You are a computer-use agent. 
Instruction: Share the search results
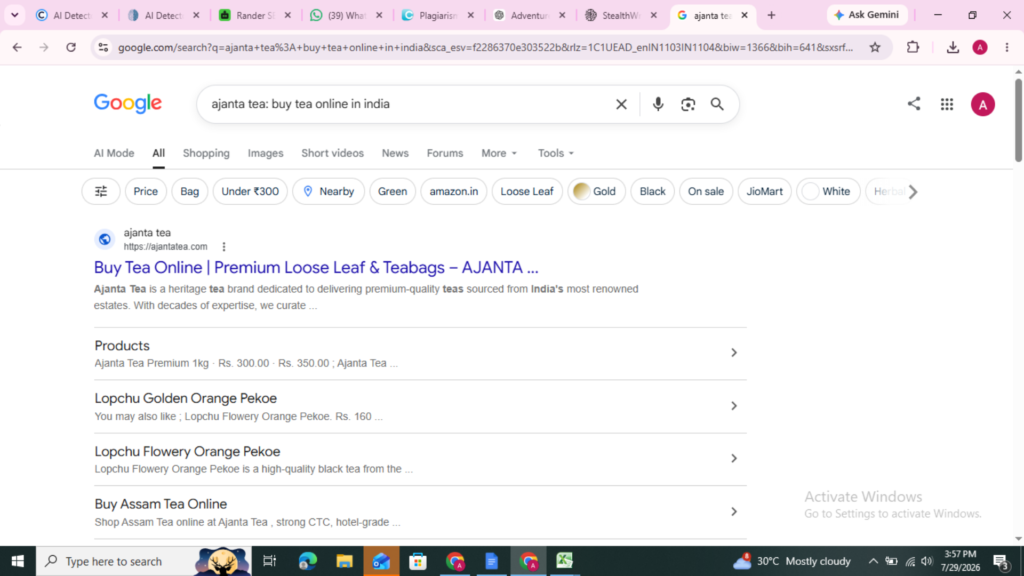tap(914, 104)
